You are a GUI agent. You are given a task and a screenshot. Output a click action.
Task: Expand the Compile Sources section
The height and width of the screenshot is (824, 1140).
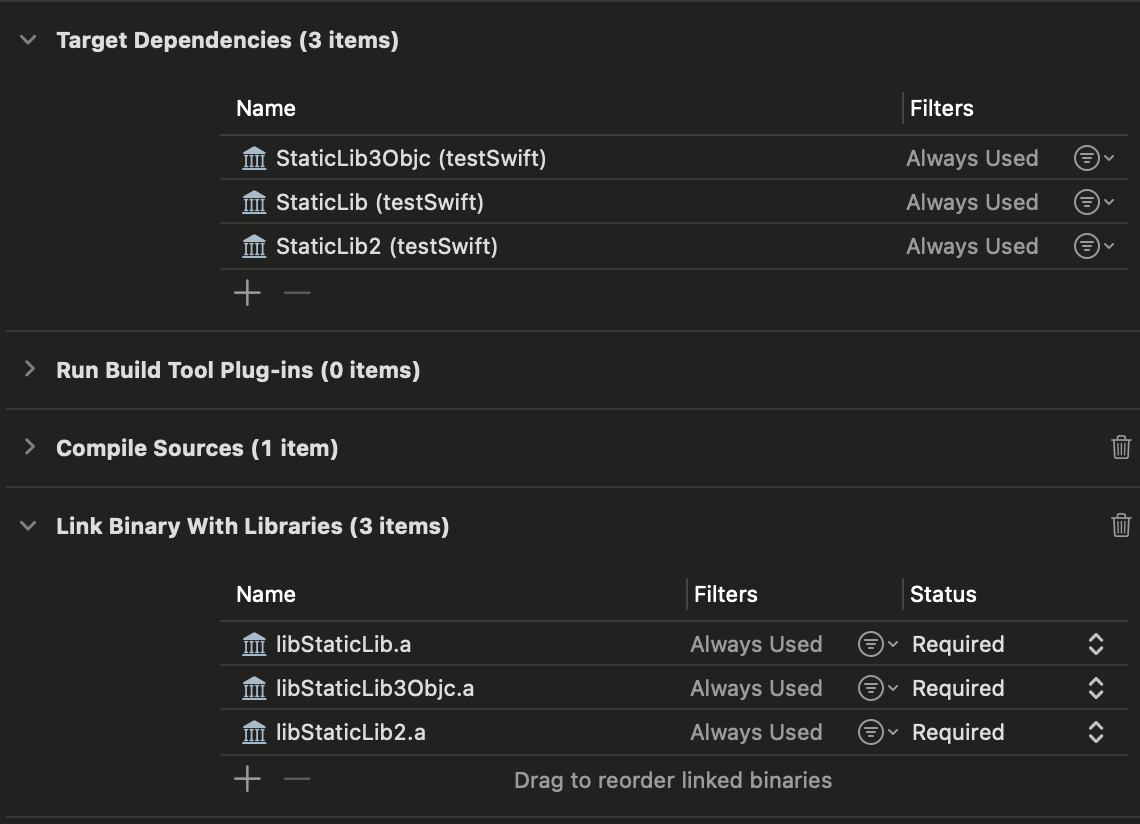click(29, 448)
